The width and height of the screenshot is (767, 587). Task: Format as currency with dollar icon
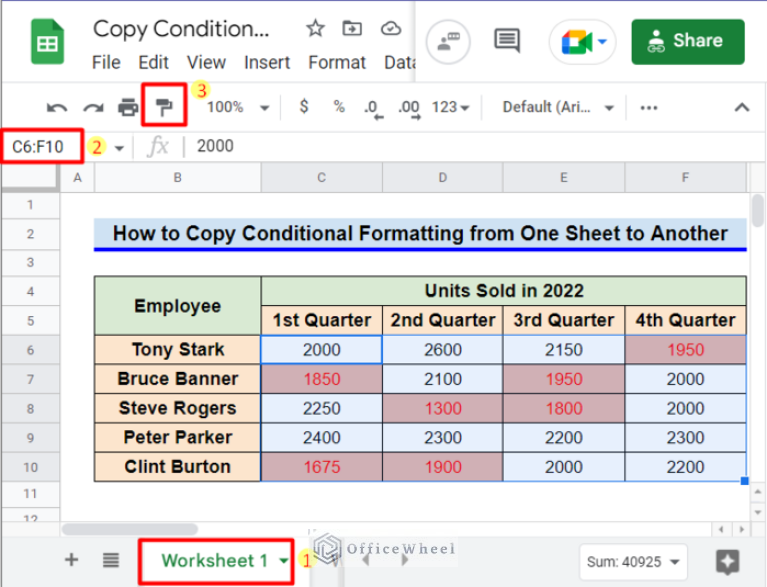pyautogui.click(x=304, y=107)
